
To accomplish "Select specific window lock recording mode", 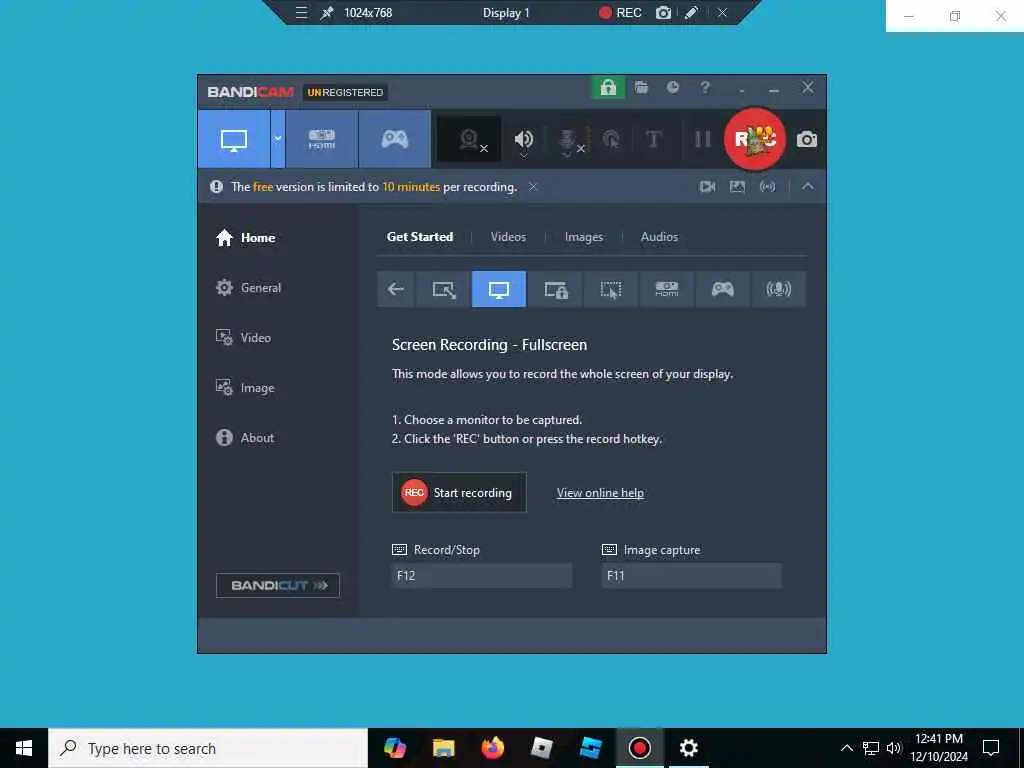I will click(555, 289).
